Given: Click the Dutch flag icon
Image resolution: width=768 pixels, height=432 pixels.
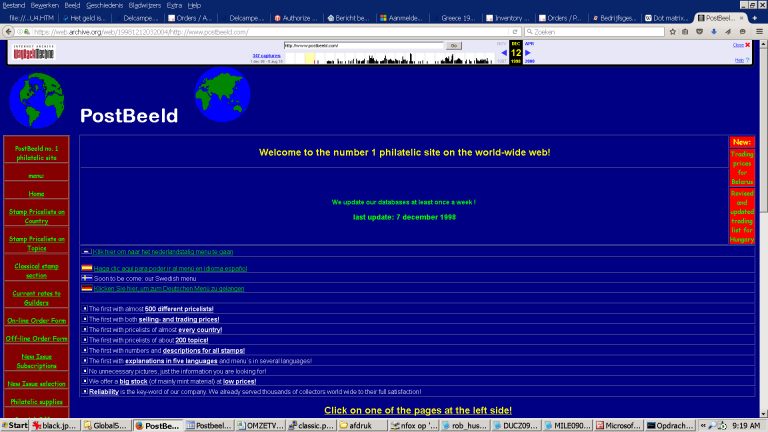Looking at the screenshot, I should pos(87,252).
